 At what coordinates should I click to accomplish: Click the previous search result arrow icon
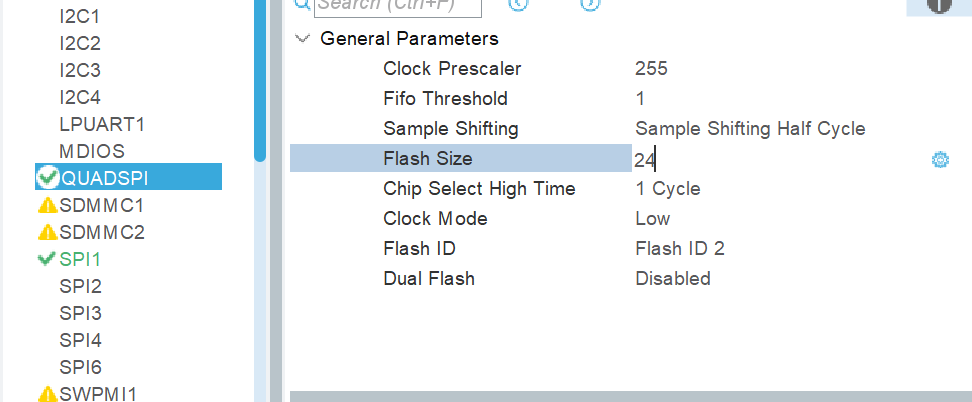point(518,4)
